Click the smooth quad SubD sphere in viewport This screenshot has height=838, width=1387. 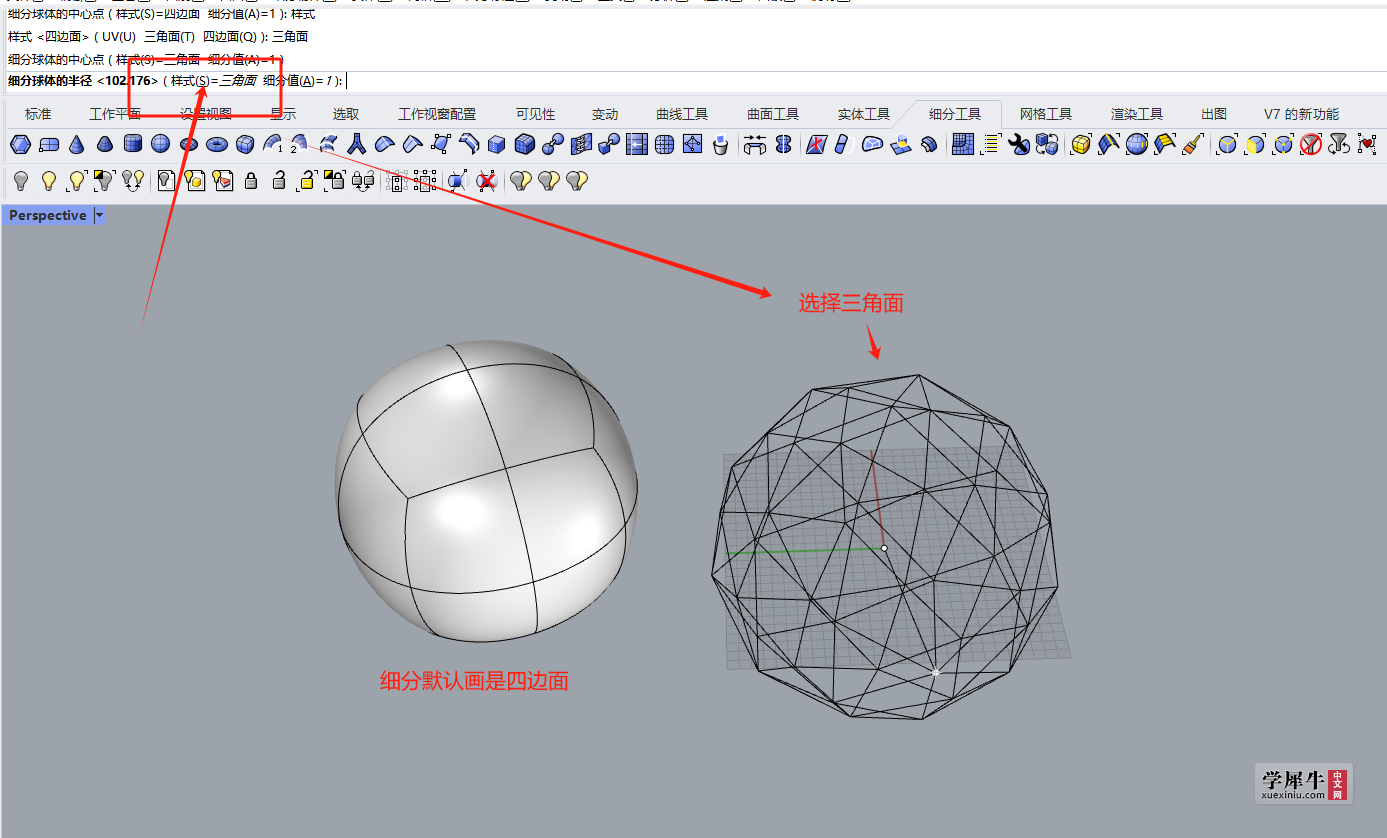tap(486, 491)
